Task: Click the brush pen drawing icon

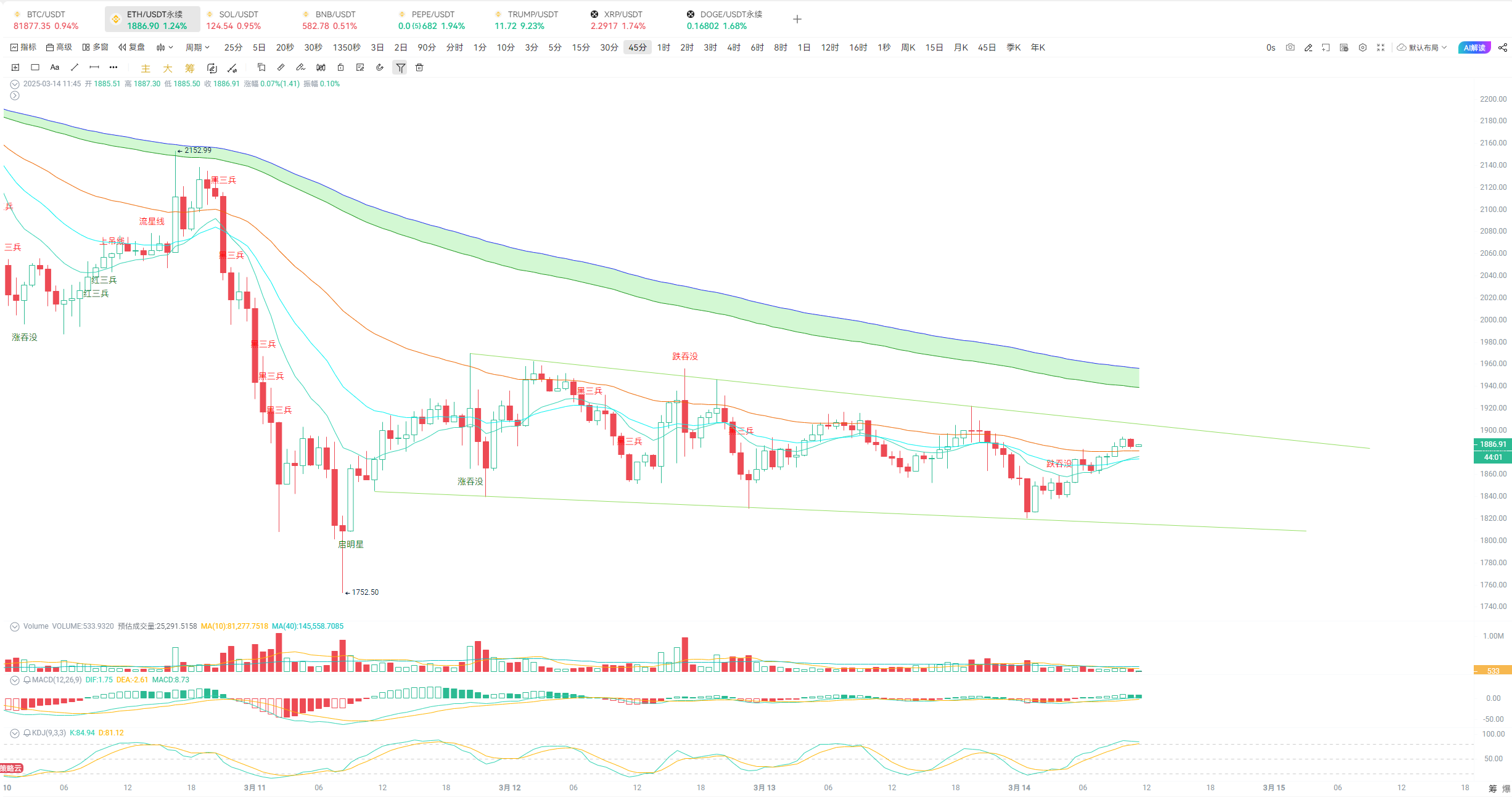Action: tap(300, 68)
